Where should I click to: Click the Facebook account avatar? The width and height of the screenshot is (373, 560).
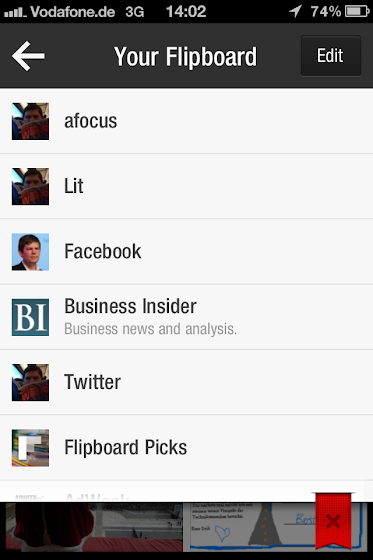pyautogui.click(x=30, y=252)
